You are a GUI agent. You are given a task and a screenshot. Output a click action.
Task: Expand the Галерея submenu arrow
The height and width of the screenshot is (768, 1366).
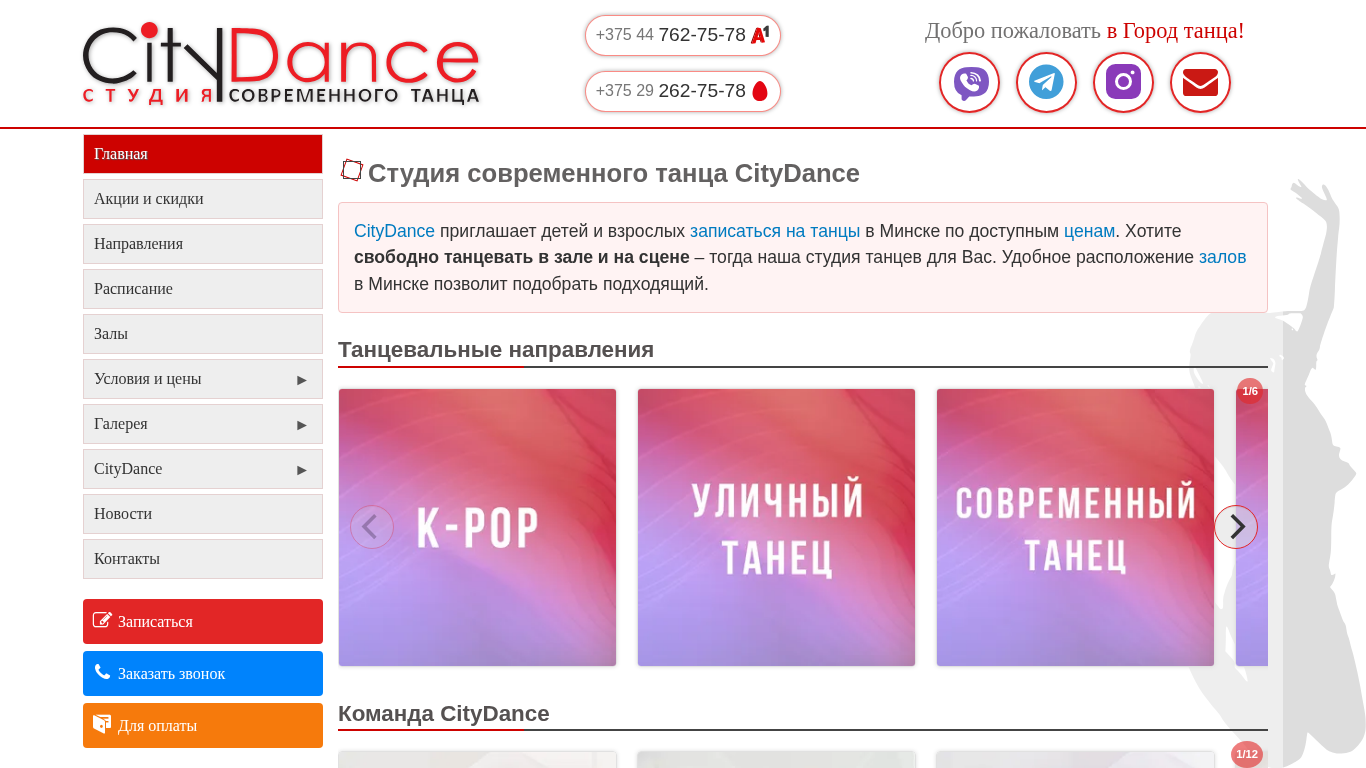click(x=302, y=425)
